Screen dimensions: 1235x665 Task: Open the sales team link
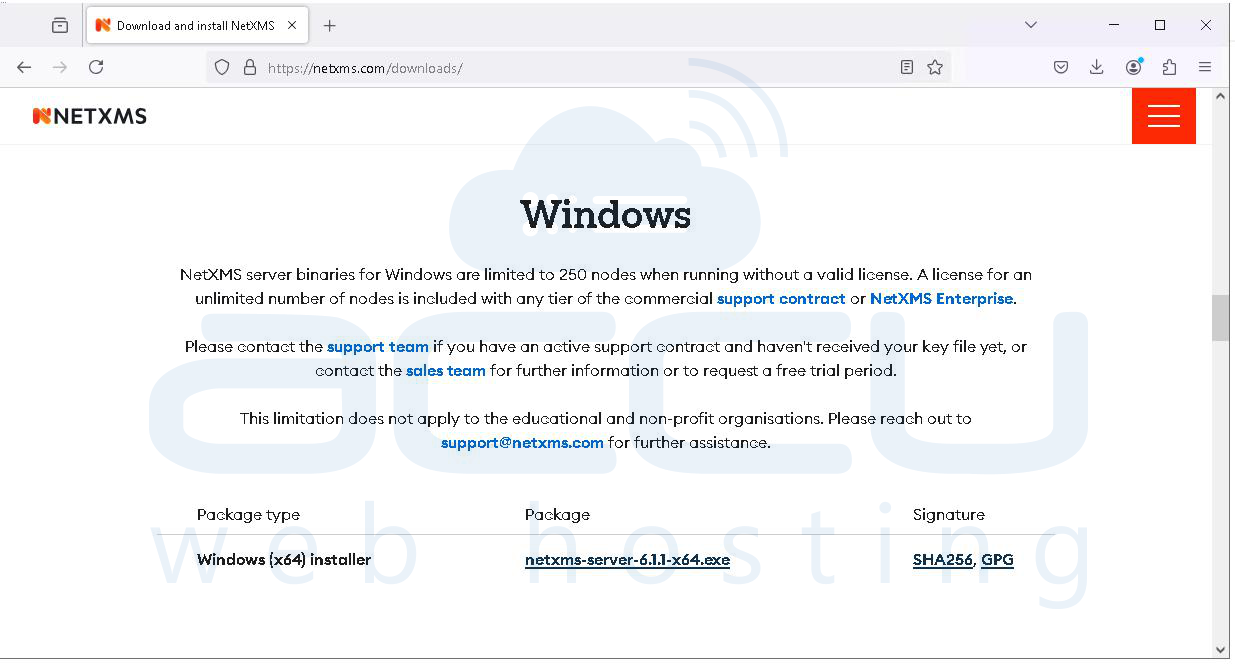coord(446,371)
